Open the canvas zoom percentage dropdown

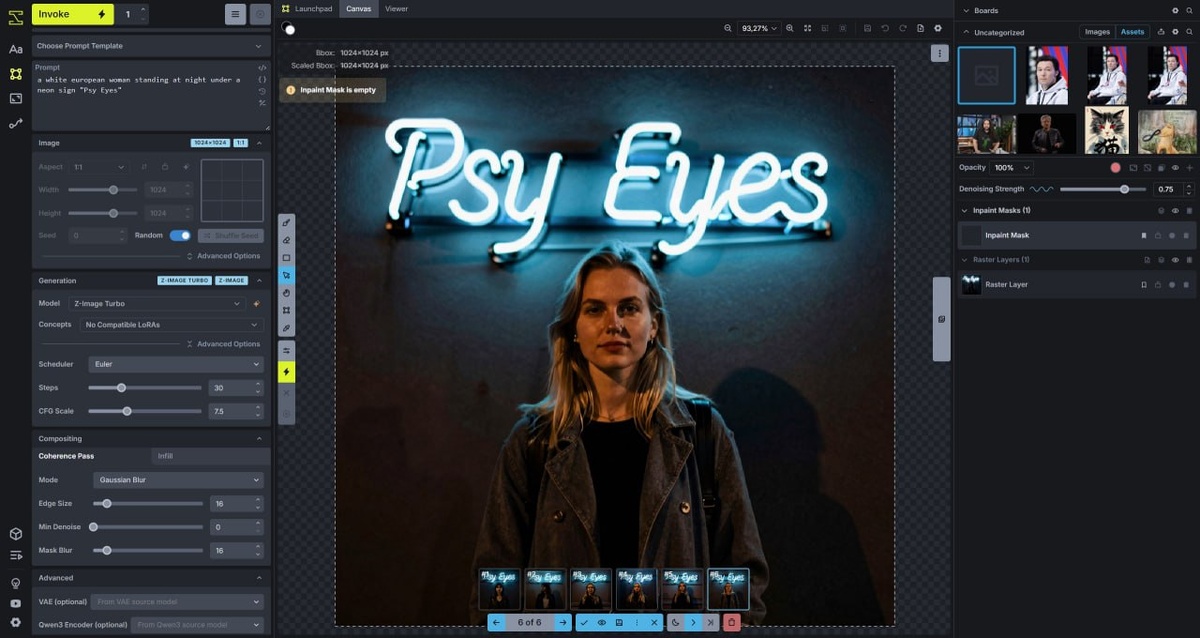tap(759, 28)
